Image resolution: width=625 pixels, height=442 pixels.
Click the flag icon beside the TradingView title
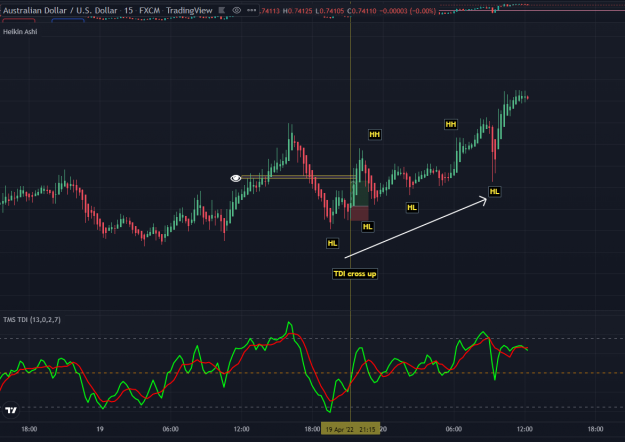[222, 10]
